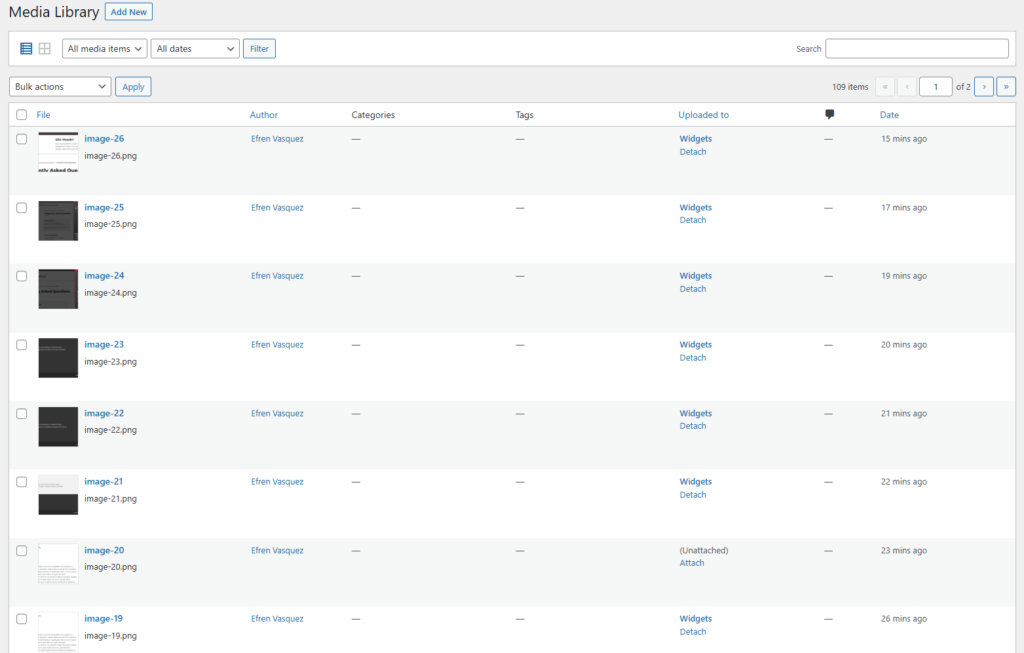Open the Bulk actions dropdown
Screen dimensions: 1024x653
59,86
